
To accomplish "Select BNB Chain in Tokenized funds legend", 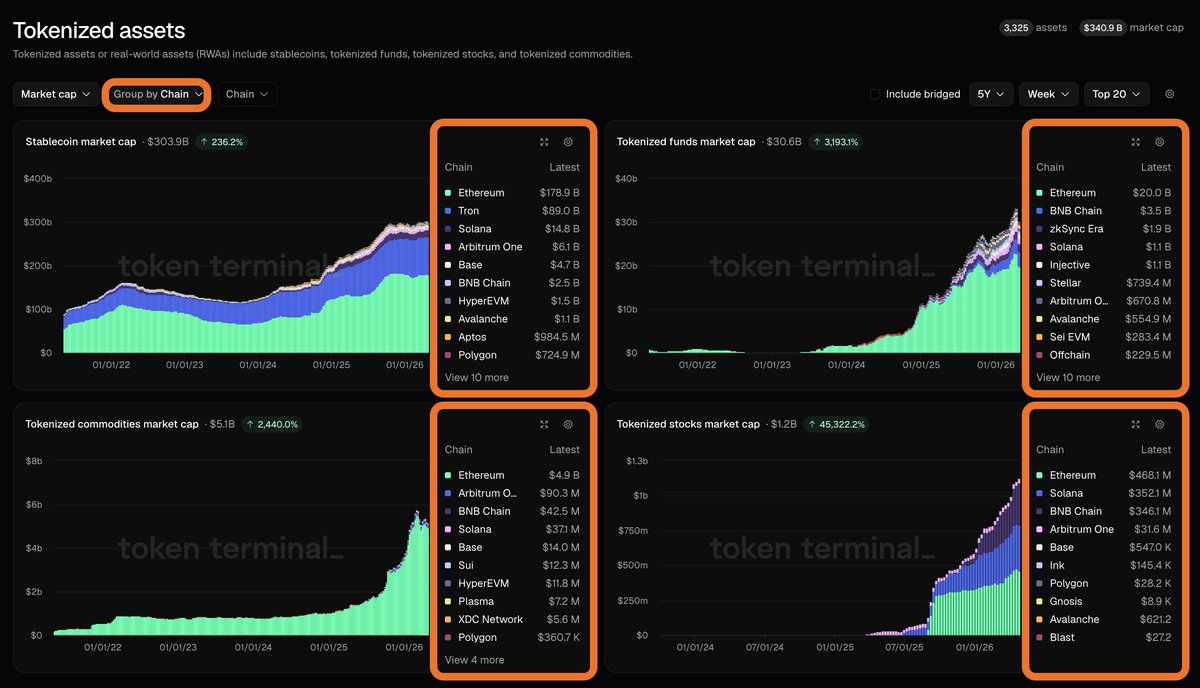I will point(1103,211).
